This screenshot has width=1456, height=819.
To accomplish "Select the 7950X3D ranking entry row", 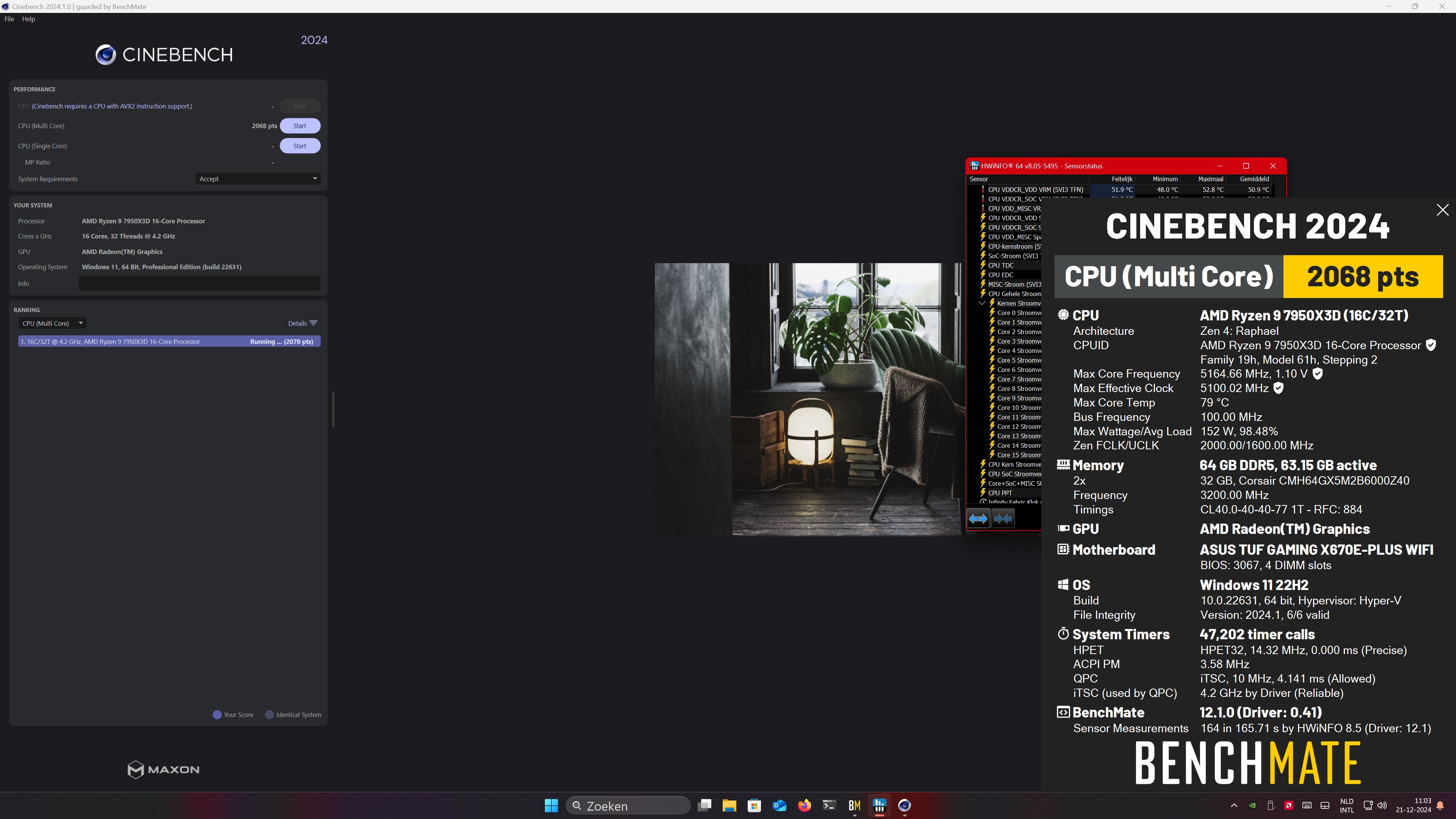I will (x=169, y=341).
